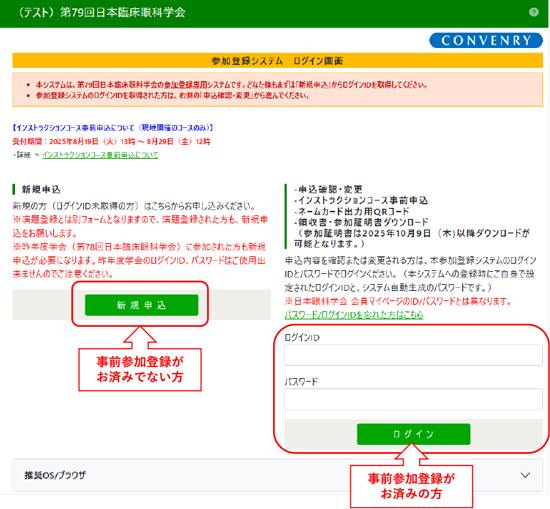The height and width of the screenshot is (509, 550).
Task: Click 【インストラクションコース事前申込について blue heading
Action: [x=113, y=128]
